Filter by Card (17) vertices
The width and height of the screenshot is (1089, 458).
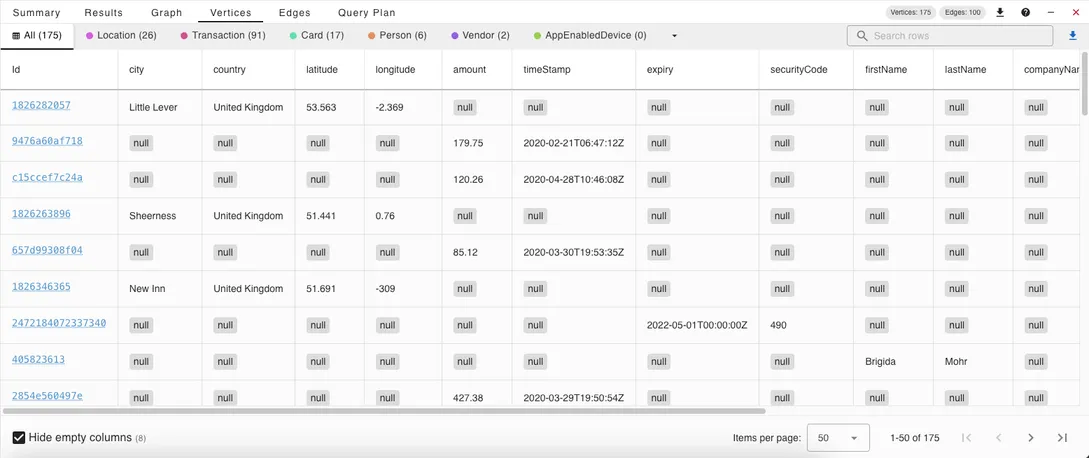coord(317,35)
